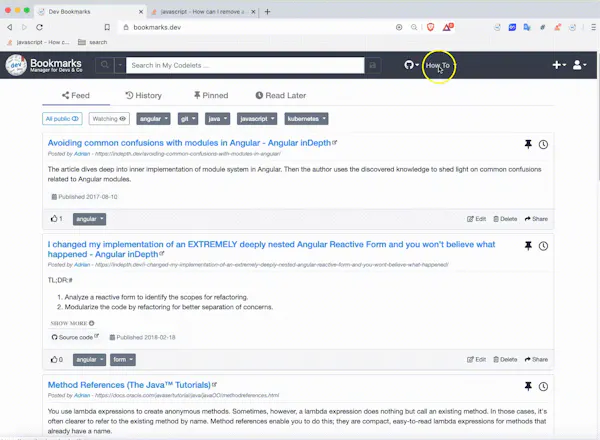The height and width of the screenshot is (440, 600).
Task: Open angular tag dropdown on Avoiding common confusions
Action: click(x=90, y=219)
